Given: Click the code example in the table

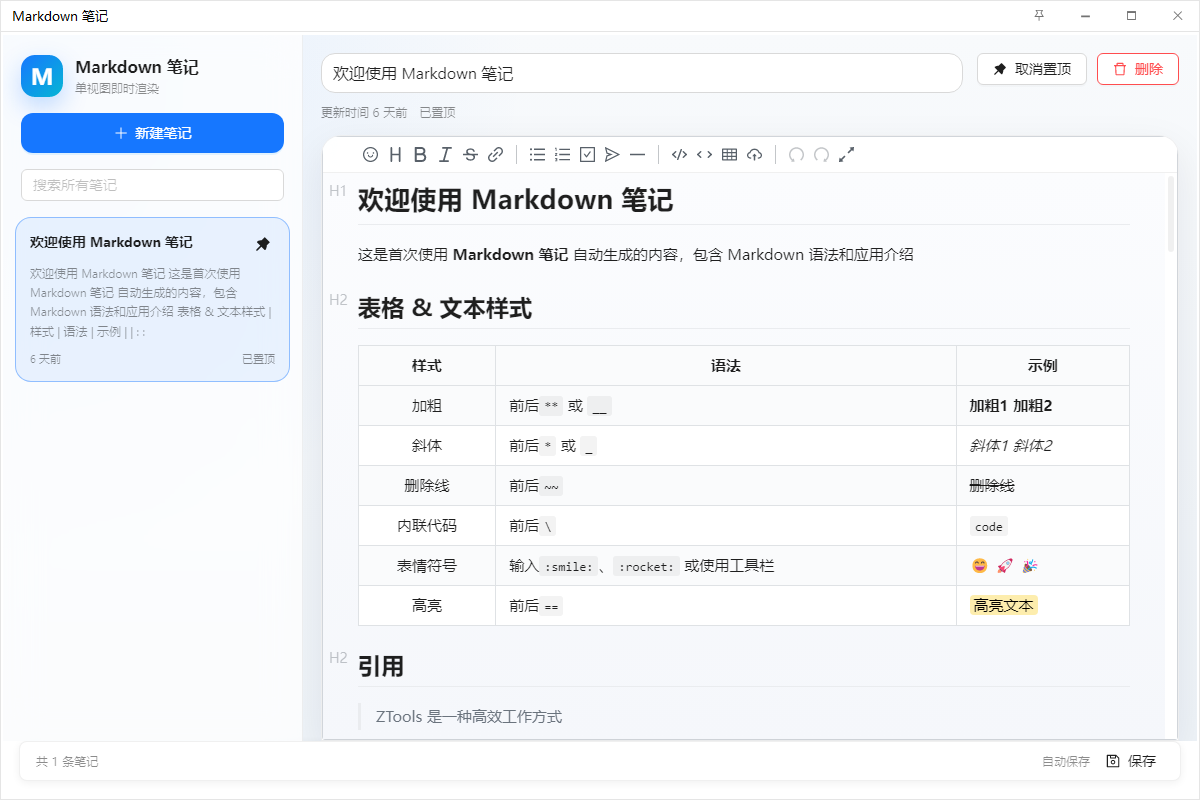Looking at the screenshot, I should [x=988, y=527].
